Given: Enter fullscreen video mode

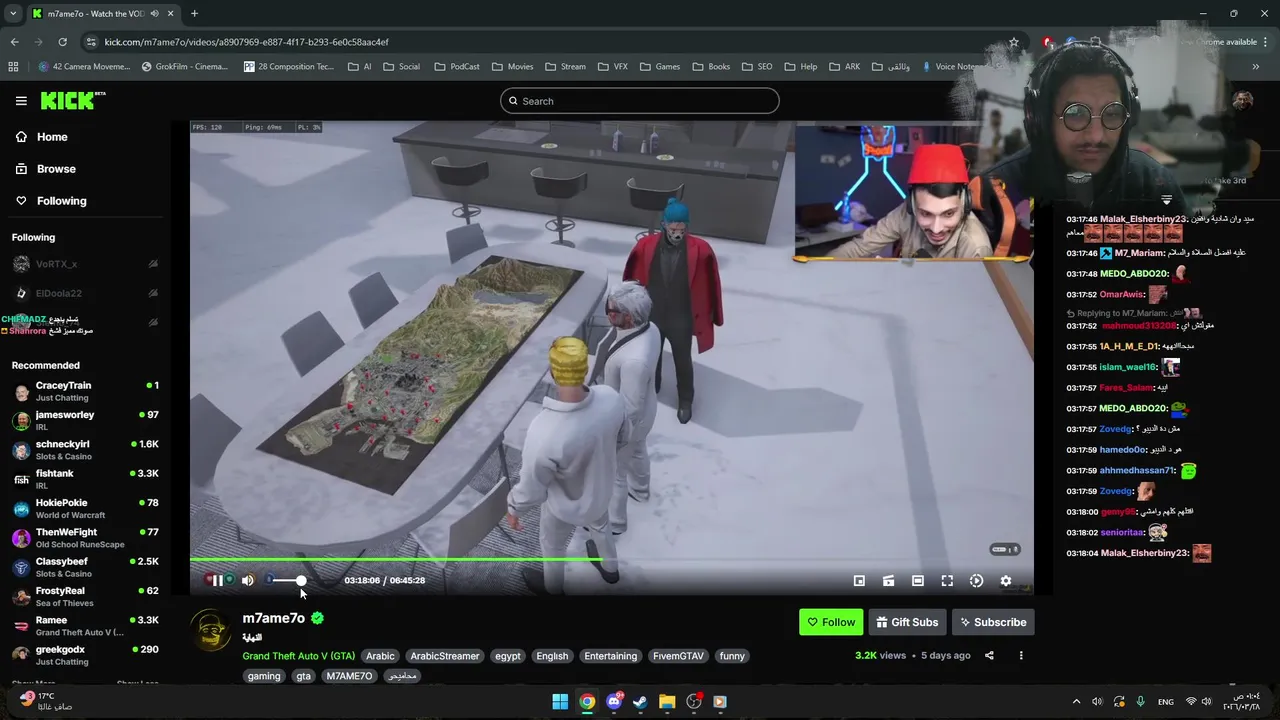Looking at the screenshot, I should (947, 580).
